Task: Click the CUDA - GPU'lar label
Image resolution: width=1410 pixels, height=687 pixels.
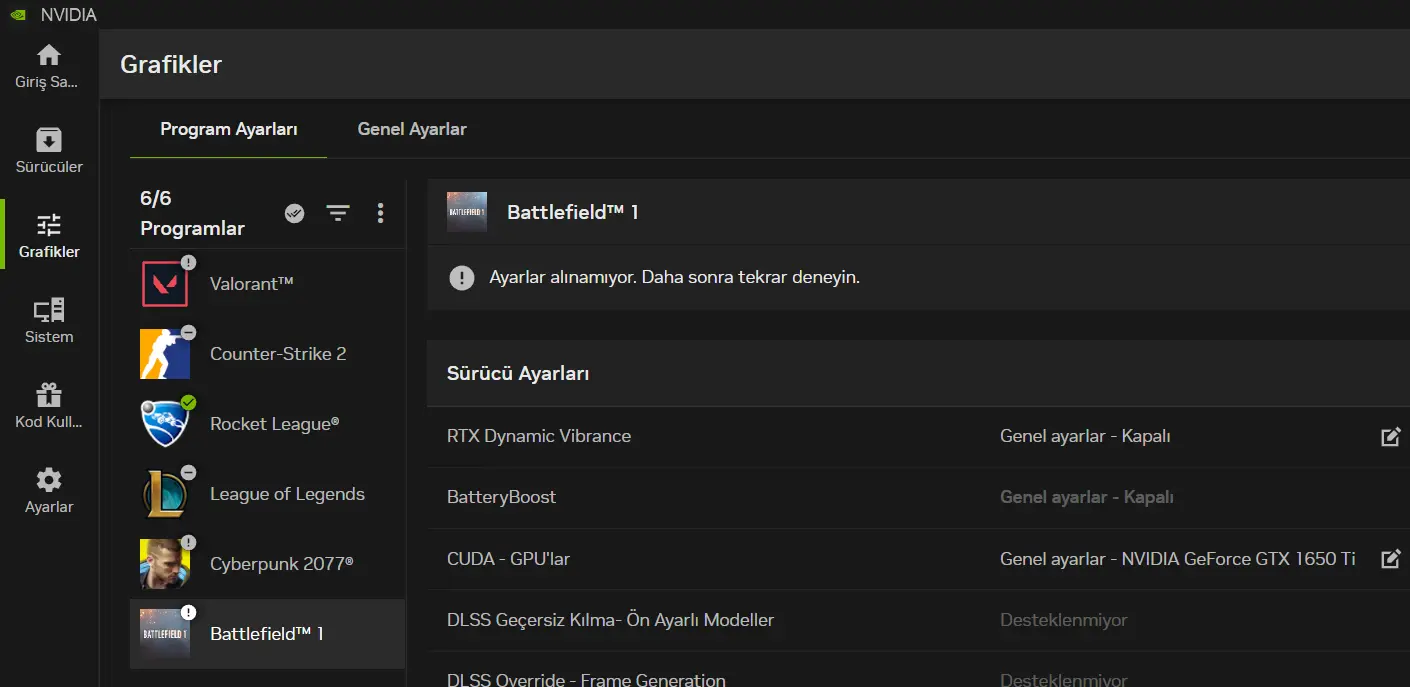Action: pos(508,559)
